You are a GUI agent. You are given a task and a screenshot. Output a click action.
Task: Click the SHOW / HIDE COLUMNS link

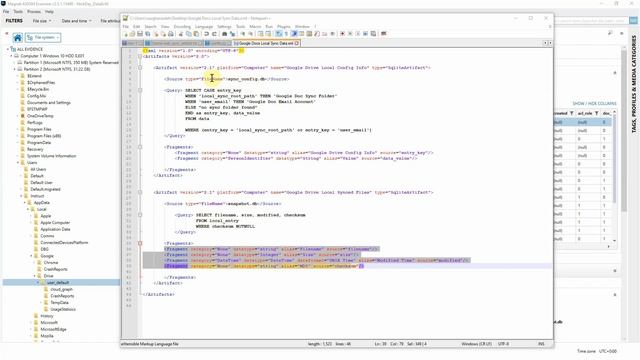coord(594,104)
